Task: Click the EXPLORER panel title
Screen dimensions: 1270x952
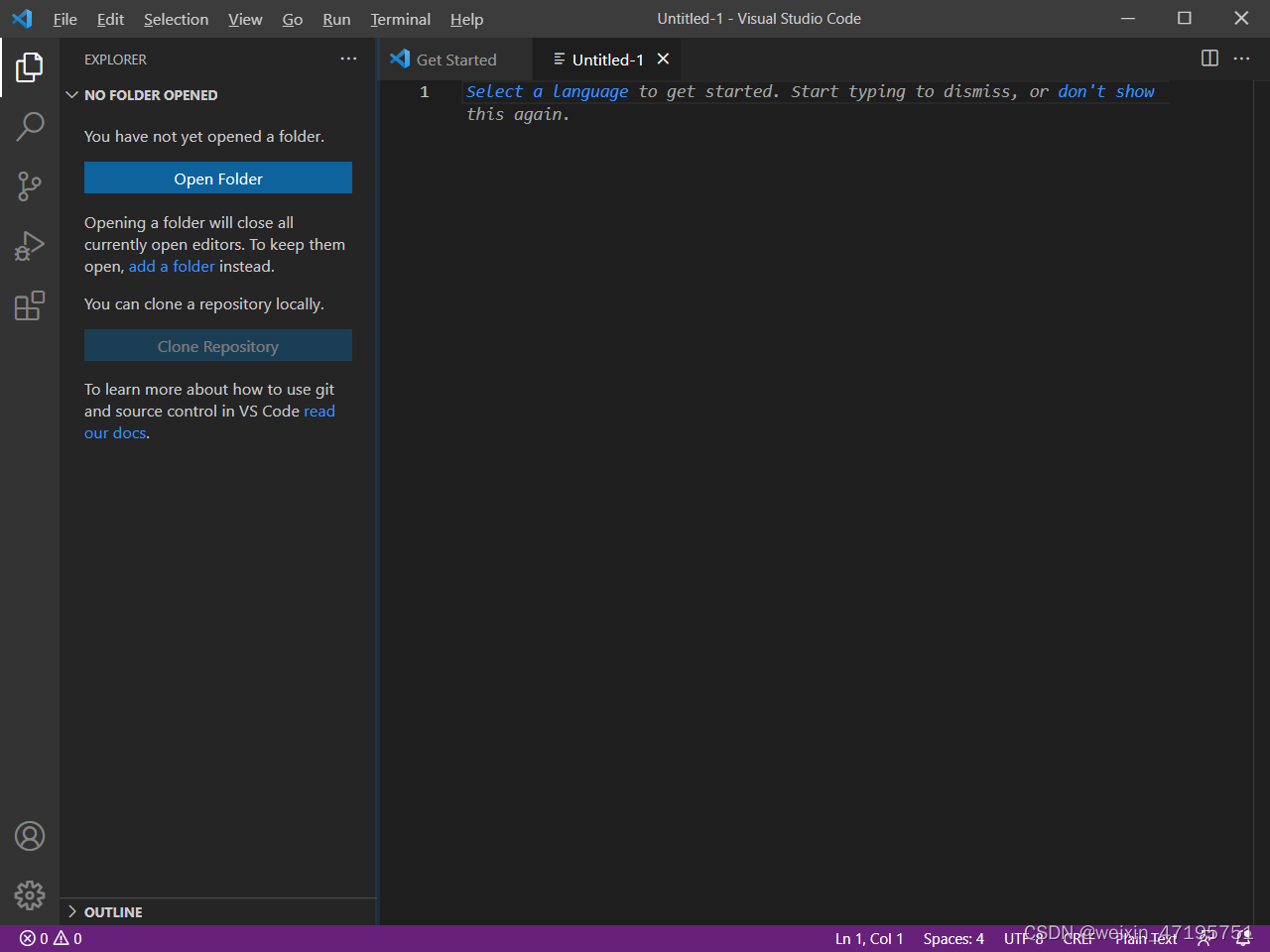Action: (x=115, y=59)
